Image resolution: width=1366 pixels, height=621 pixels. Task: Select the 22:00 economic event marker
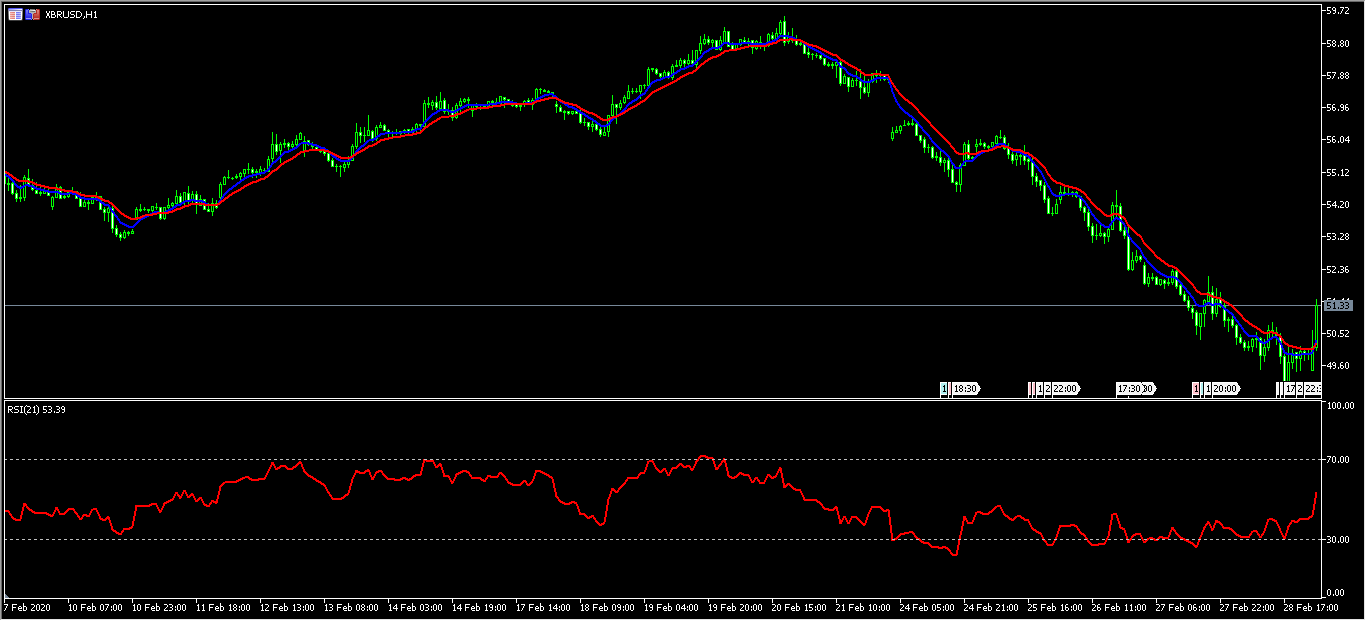pos(1064,388)
